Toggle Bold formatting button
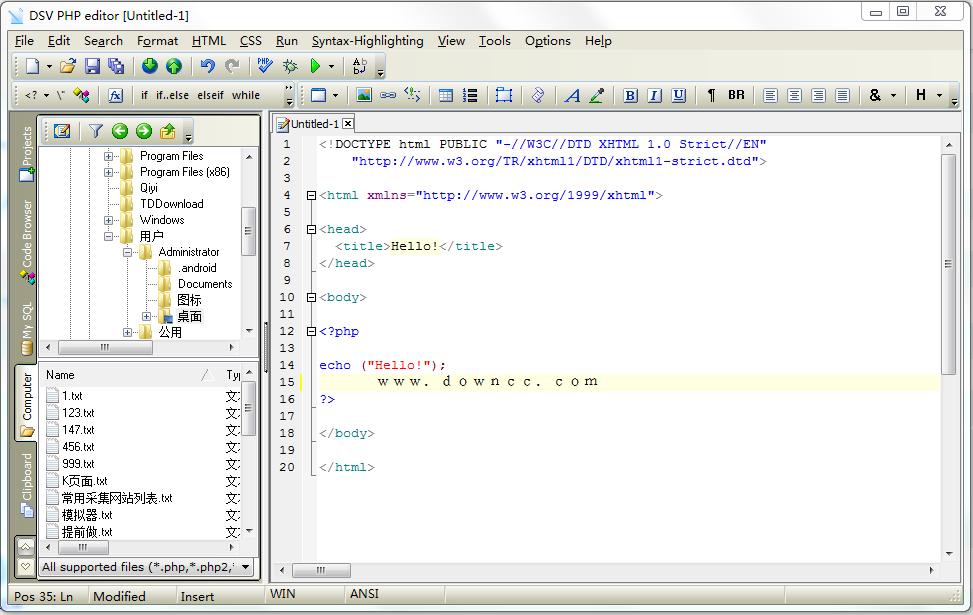The height and width of the screenshot is (615, 973). [x=630, y=95]
